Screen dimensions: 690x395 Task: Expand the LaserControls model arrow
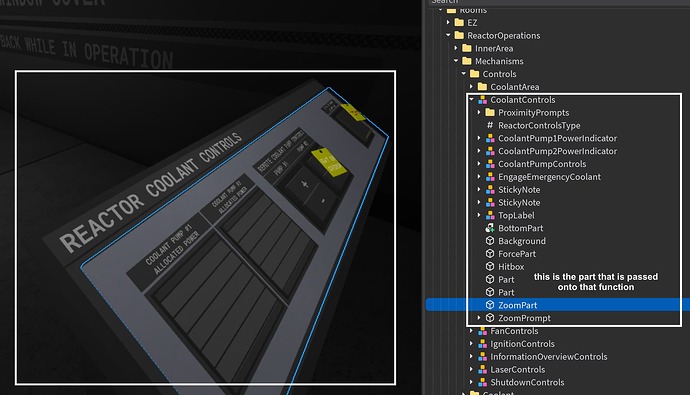point(471,369)
